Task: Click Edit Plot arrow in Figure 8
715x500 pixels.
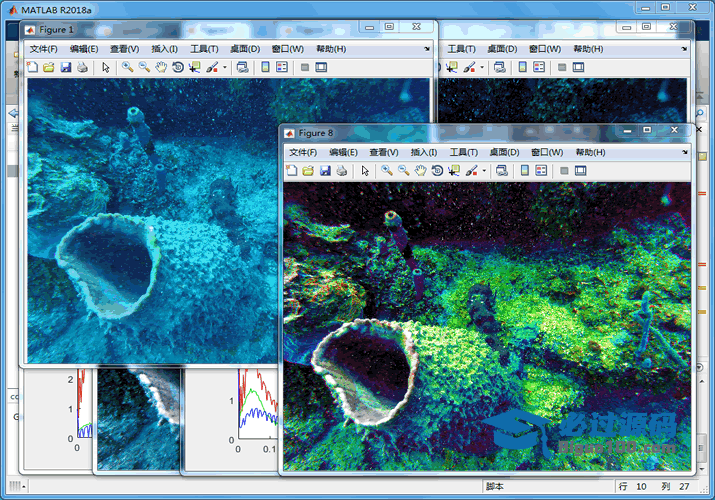Action: (x=365, y=171)
